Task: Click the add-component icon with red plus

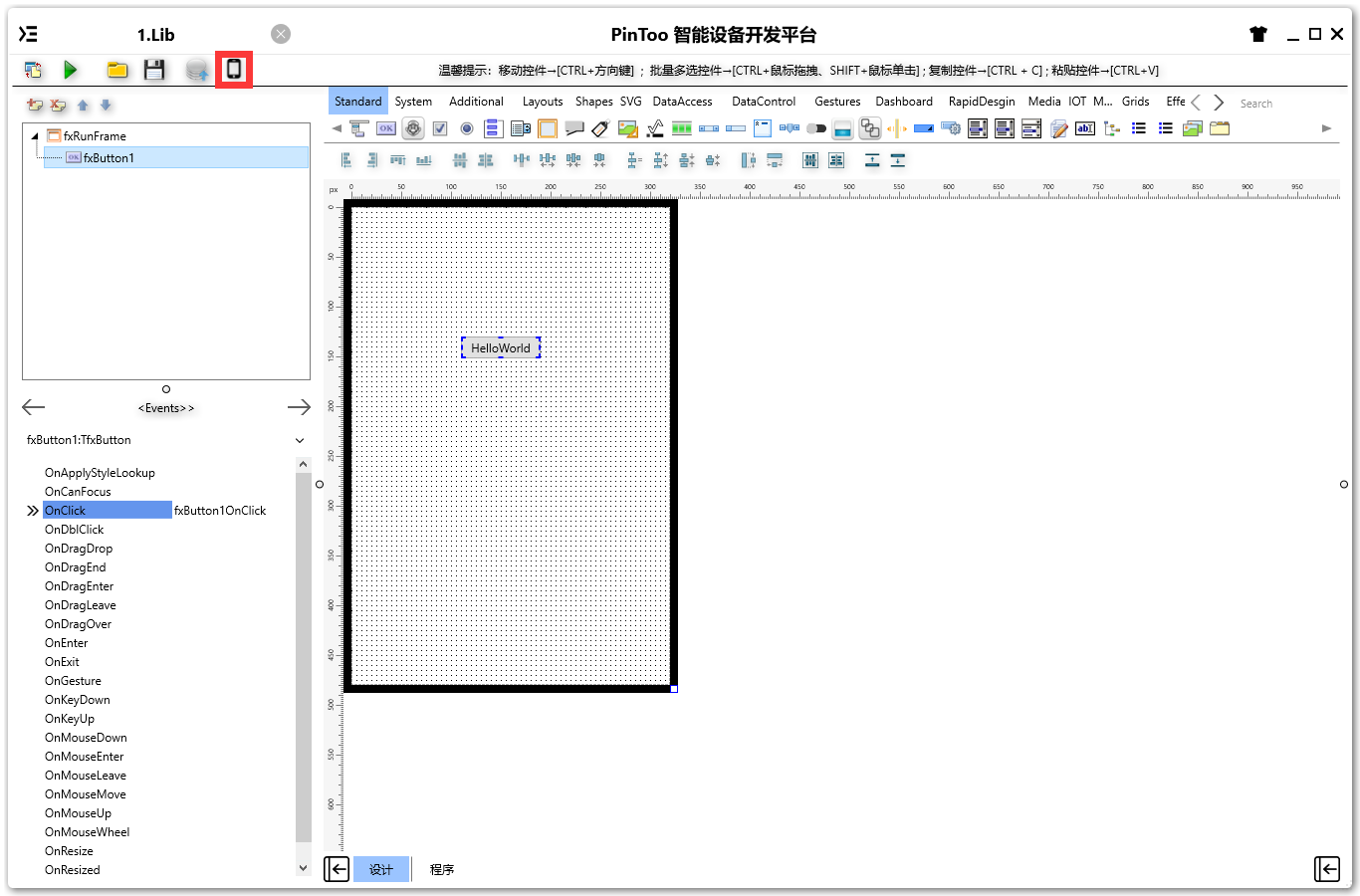Action: point(35,105)
